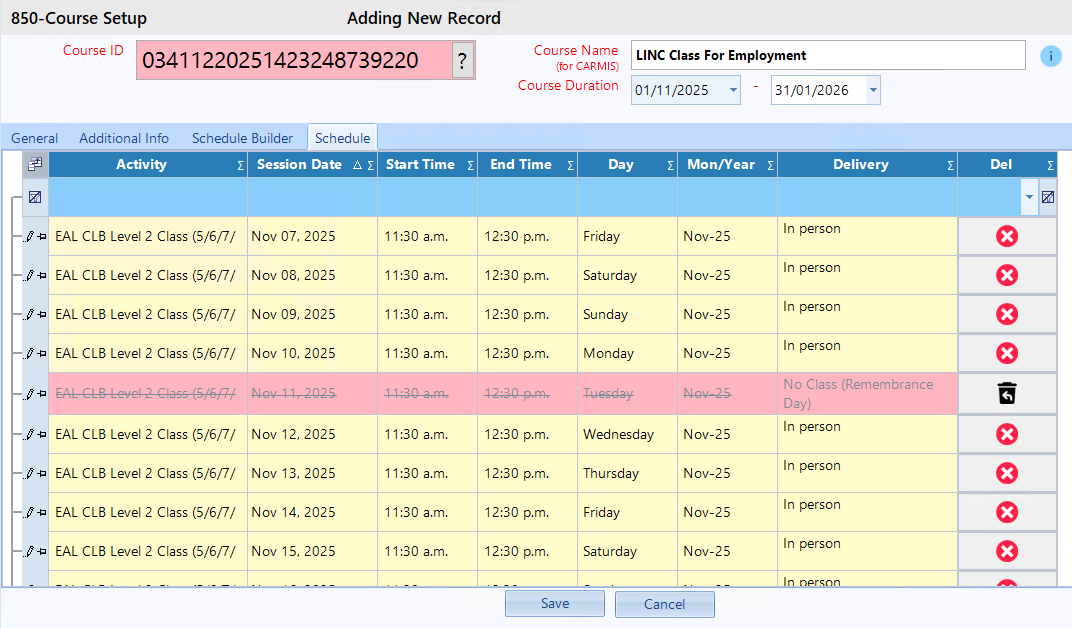Viewport: 1072px width, 628px height.
Task: Open the course start date dropdown 01/11/2025
Action: click(x=734, y=90)
